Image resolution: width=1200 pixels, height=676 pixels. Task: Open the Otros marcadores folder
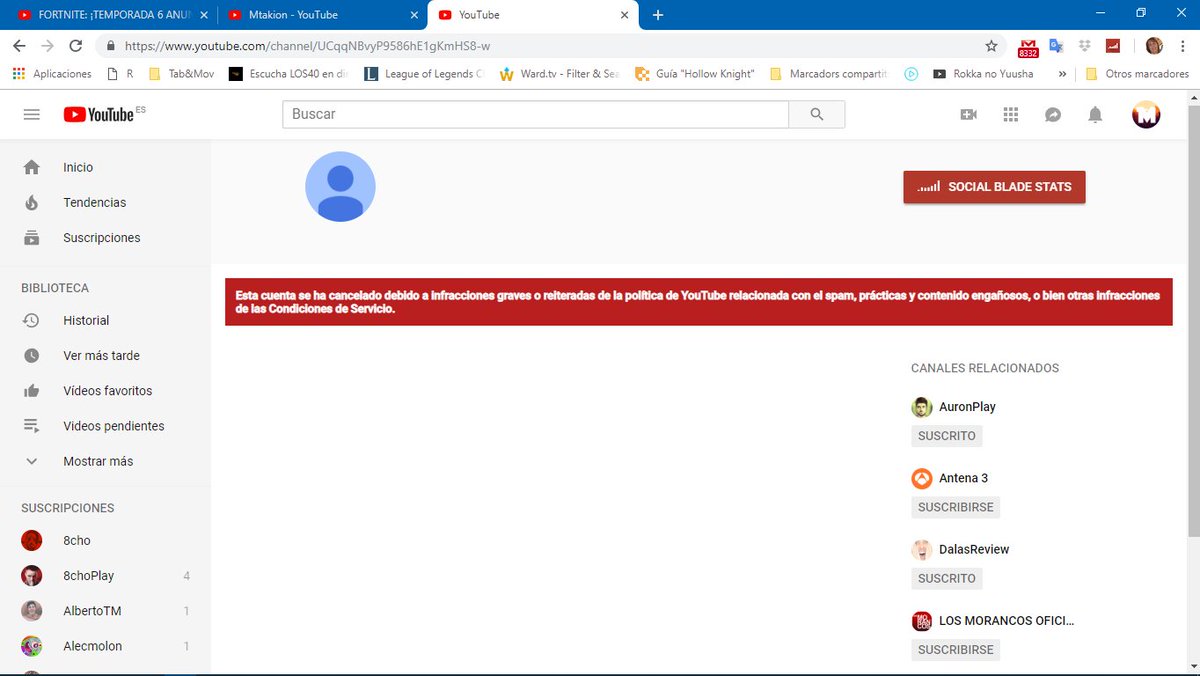[1137, 74]
